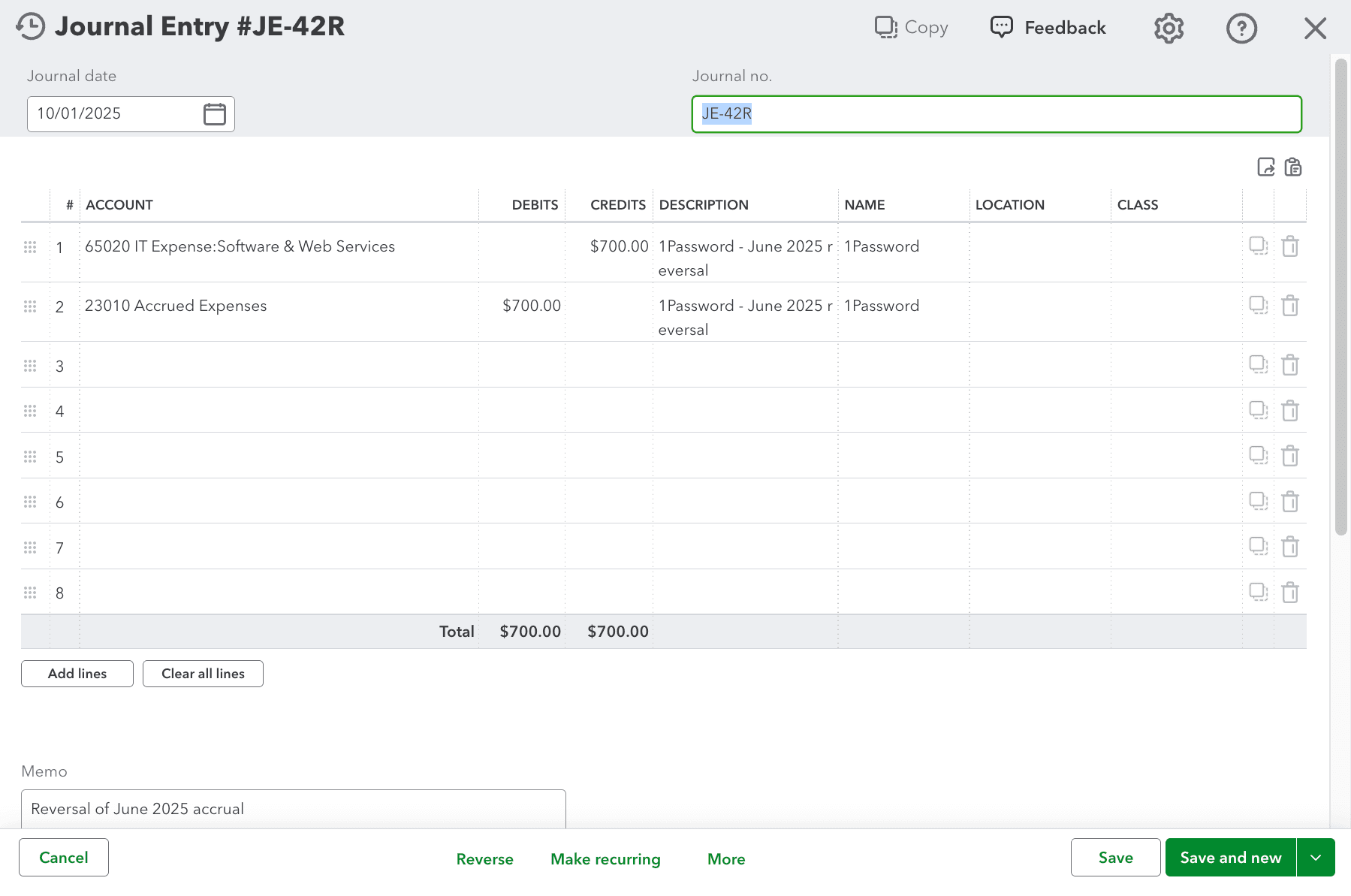The width and height of the screenshot is (1351, 896).
Task: Click the Make recurring link
Action: 605,858
